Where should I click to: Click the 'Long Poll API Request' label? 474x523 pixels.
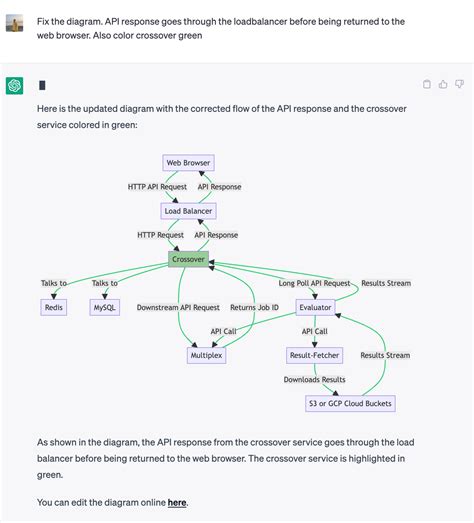pos(315,283)
